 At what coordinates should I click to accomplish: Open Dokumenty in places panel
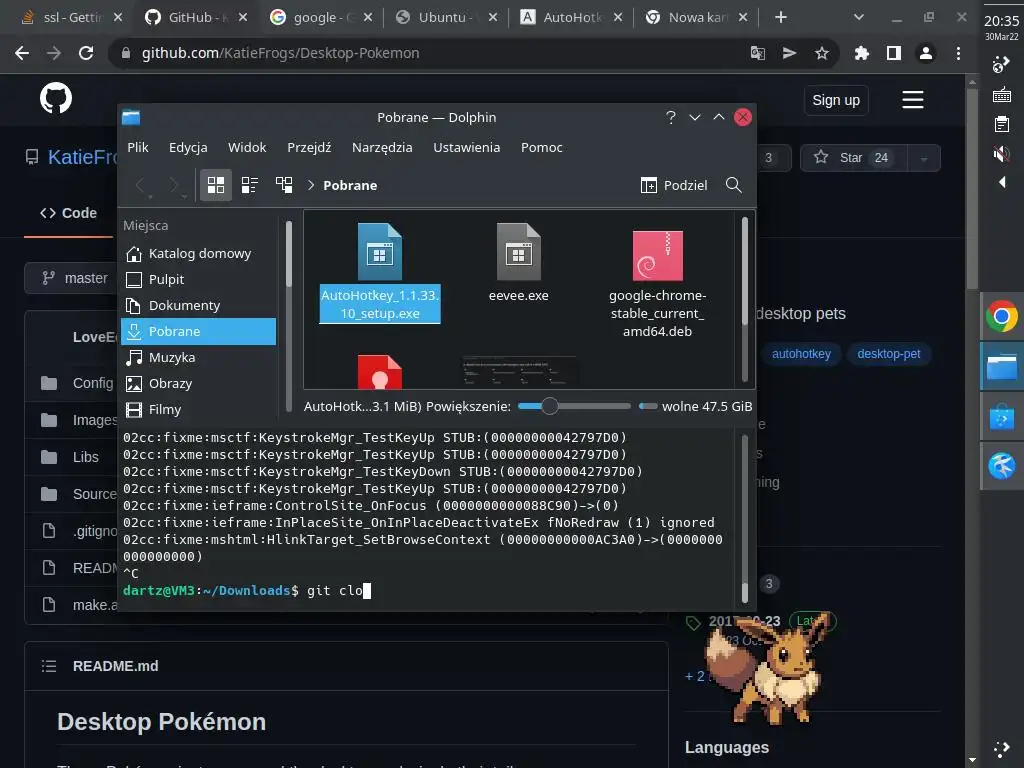(199, 306)
